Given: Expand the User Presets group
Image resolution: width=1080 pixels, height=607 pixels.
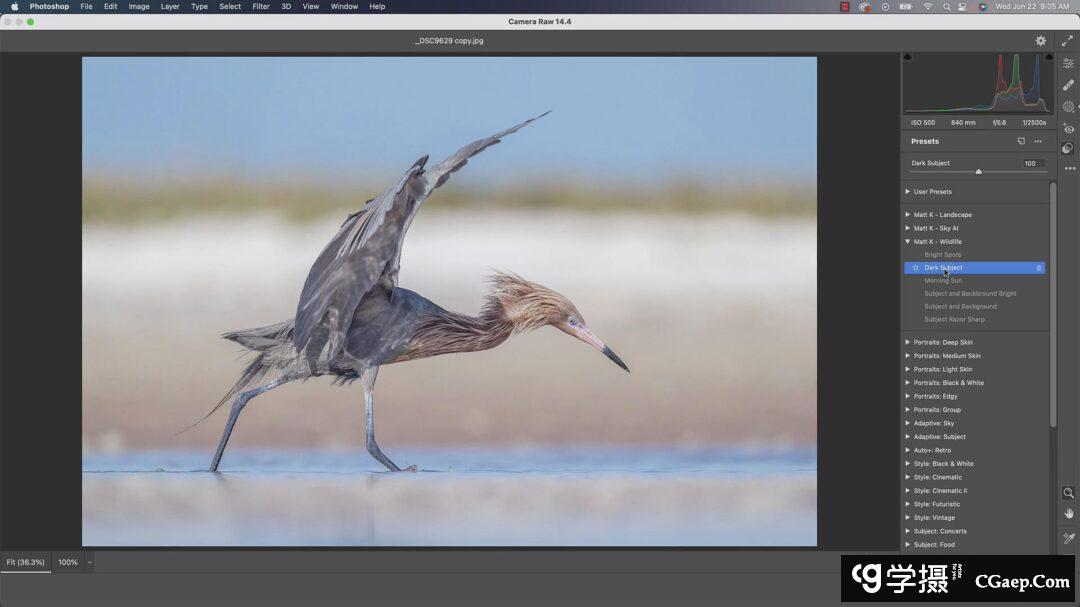Looking at the screenshot, I should [x=908, y=192].
